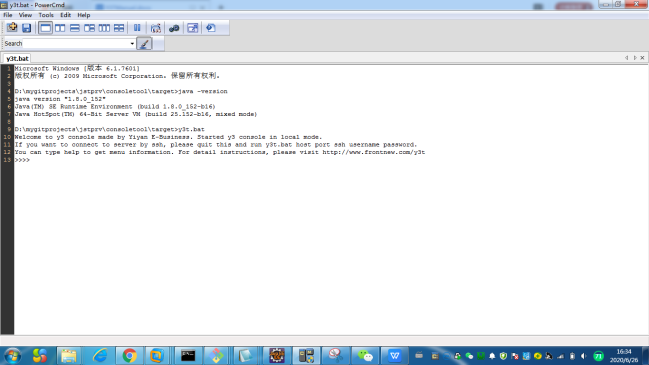Choose the four pane grid layout
649x365 pixels.
(119, 28)
